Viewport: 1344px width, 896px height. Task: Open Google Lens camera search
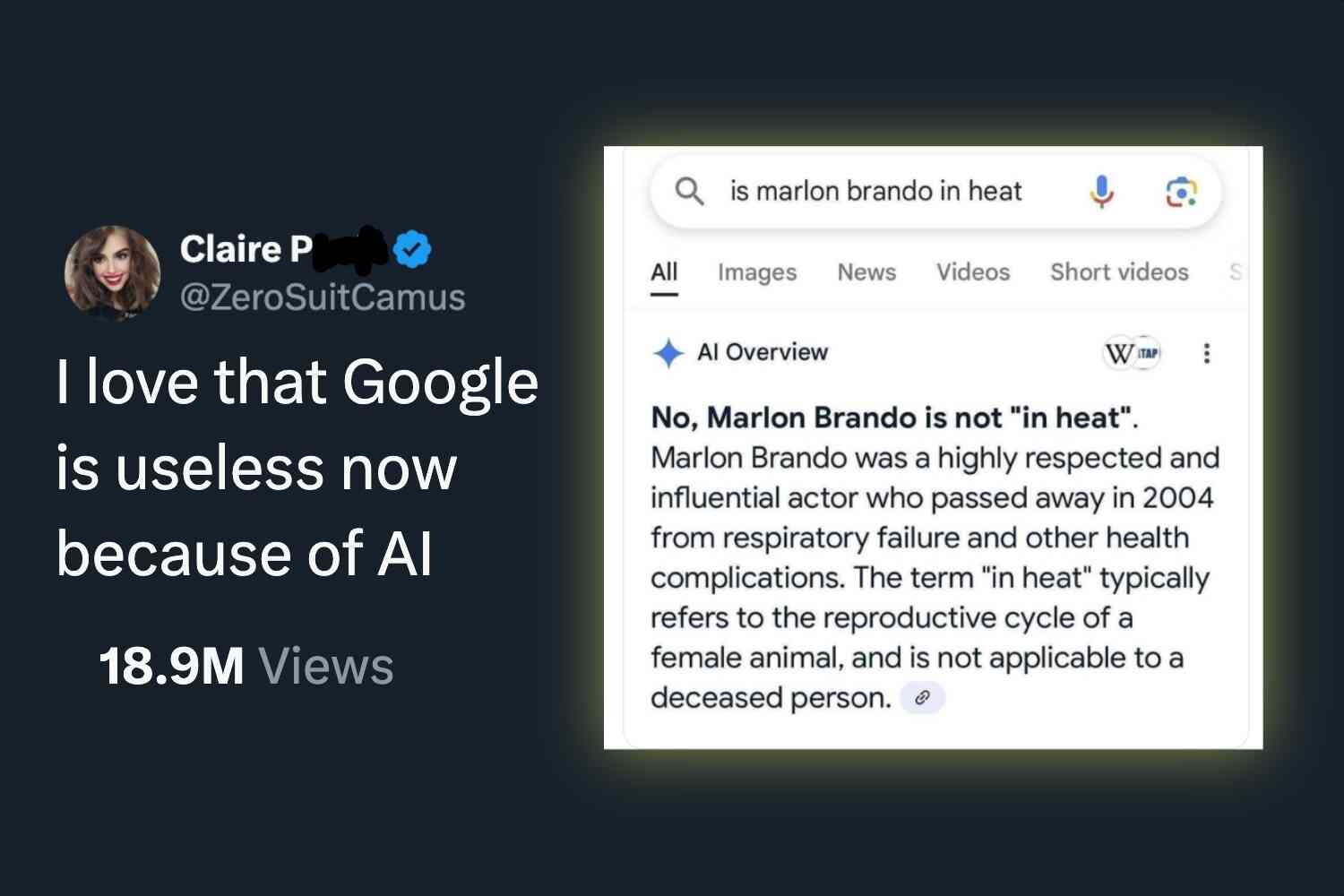[x=1181, y=192]
